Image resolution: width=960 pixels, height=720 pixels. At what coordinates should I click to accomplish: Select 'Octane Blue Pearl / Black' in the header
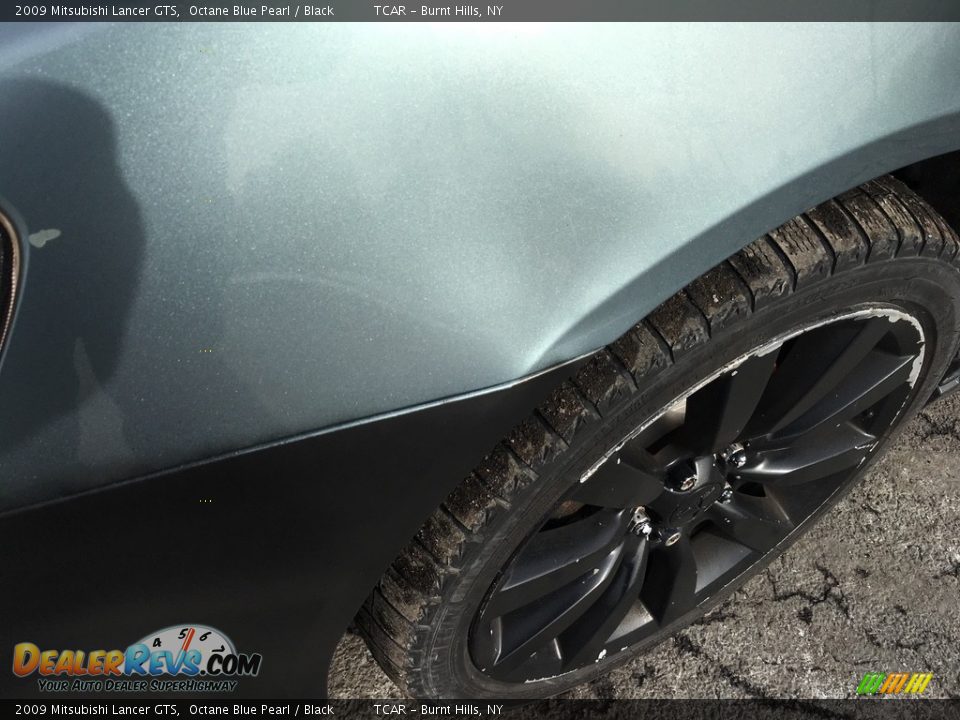coord(260,11)
